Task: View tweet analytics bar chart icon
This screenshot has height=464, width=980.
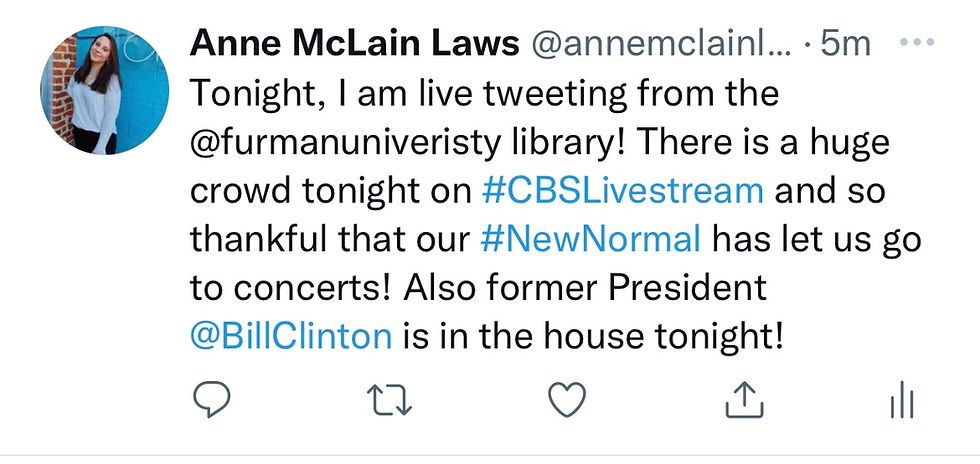Action: tap(902, 400)
